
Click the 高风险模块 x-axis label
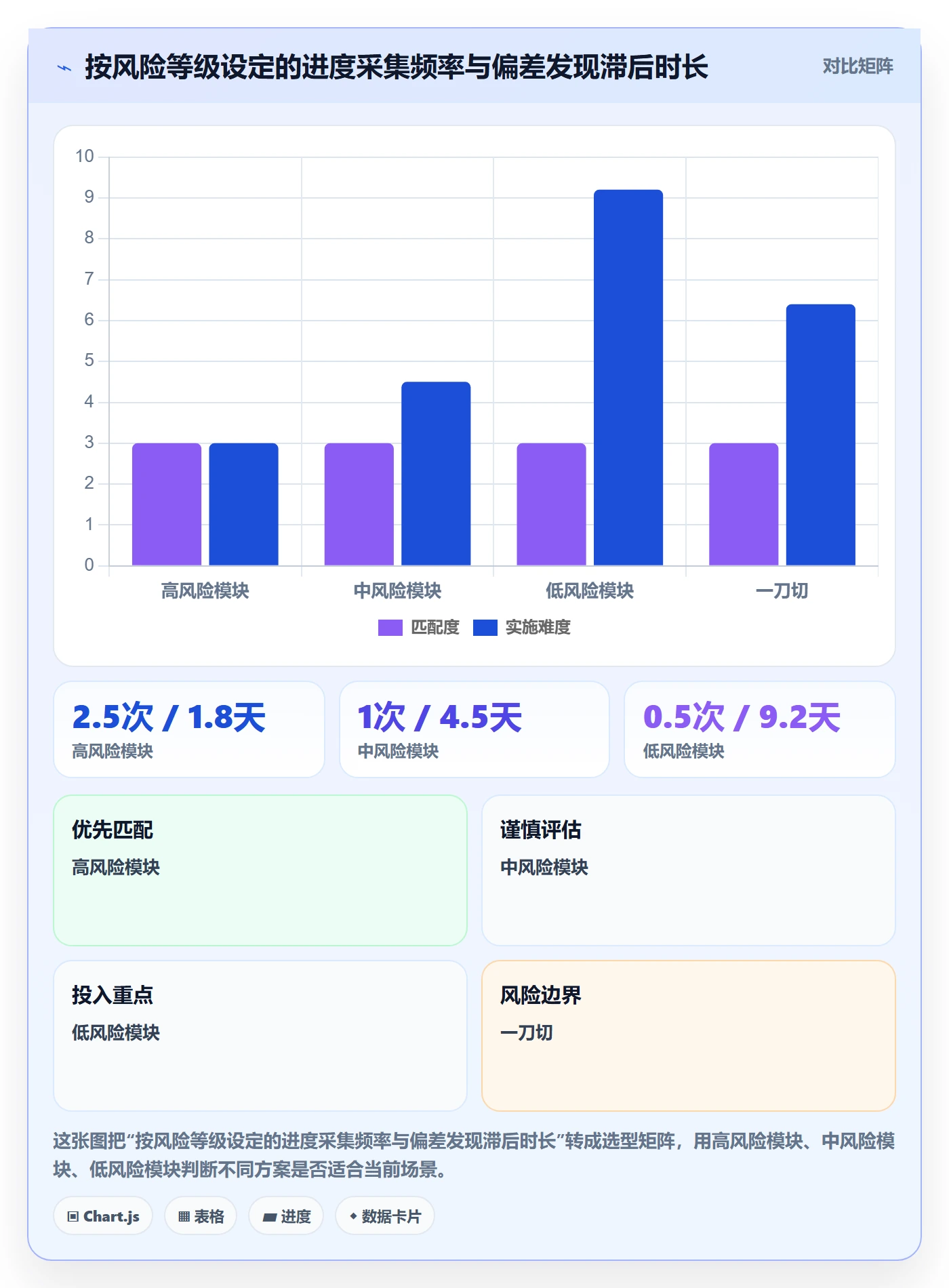(205, 591)
